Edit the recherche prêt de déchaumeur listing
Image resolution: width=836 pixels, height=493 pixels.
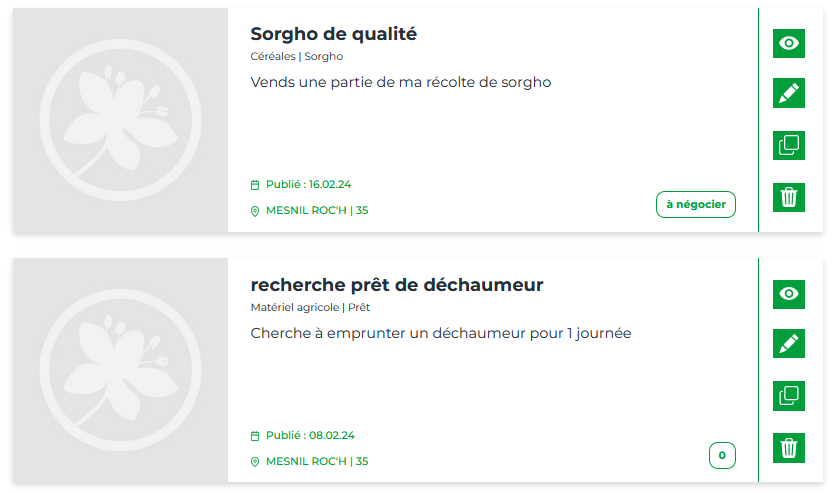pos(789,344)
